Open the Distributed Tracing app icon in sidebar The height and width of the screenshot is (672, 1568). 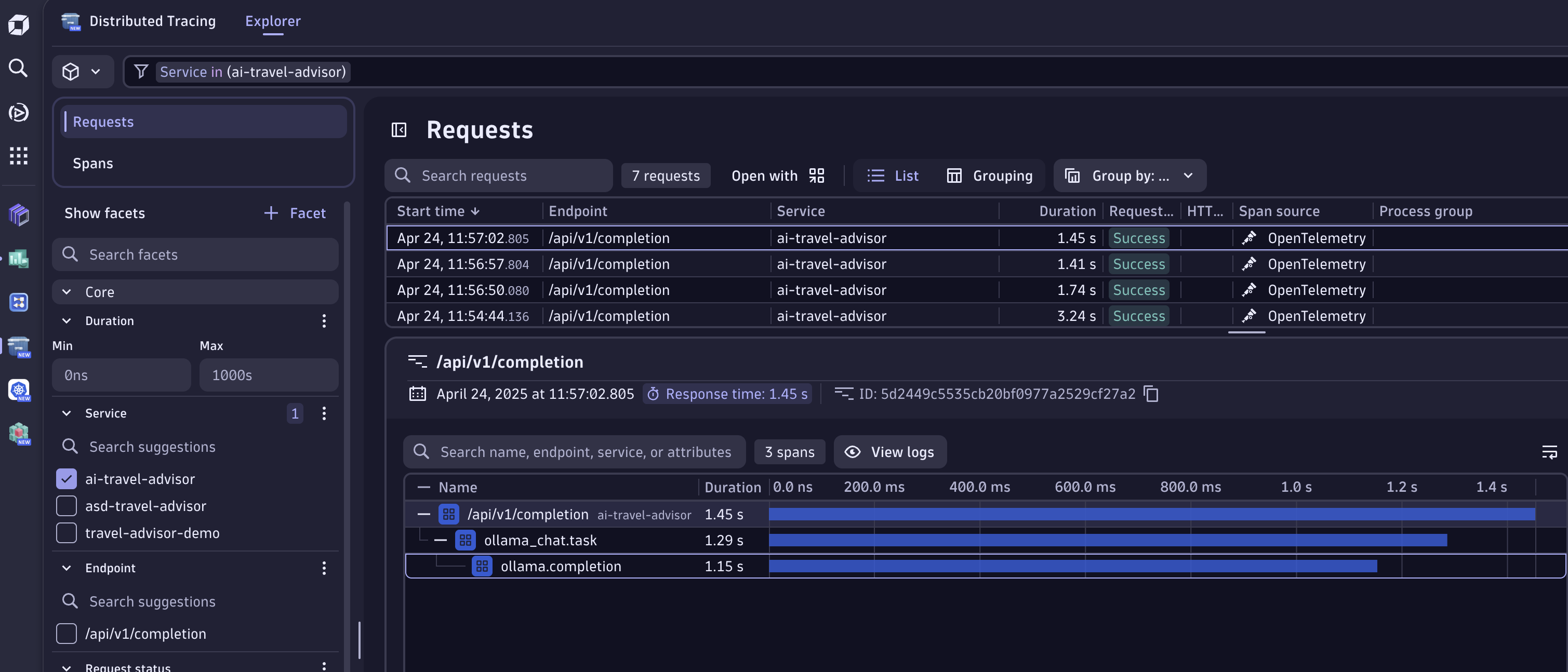coord(19,346)
